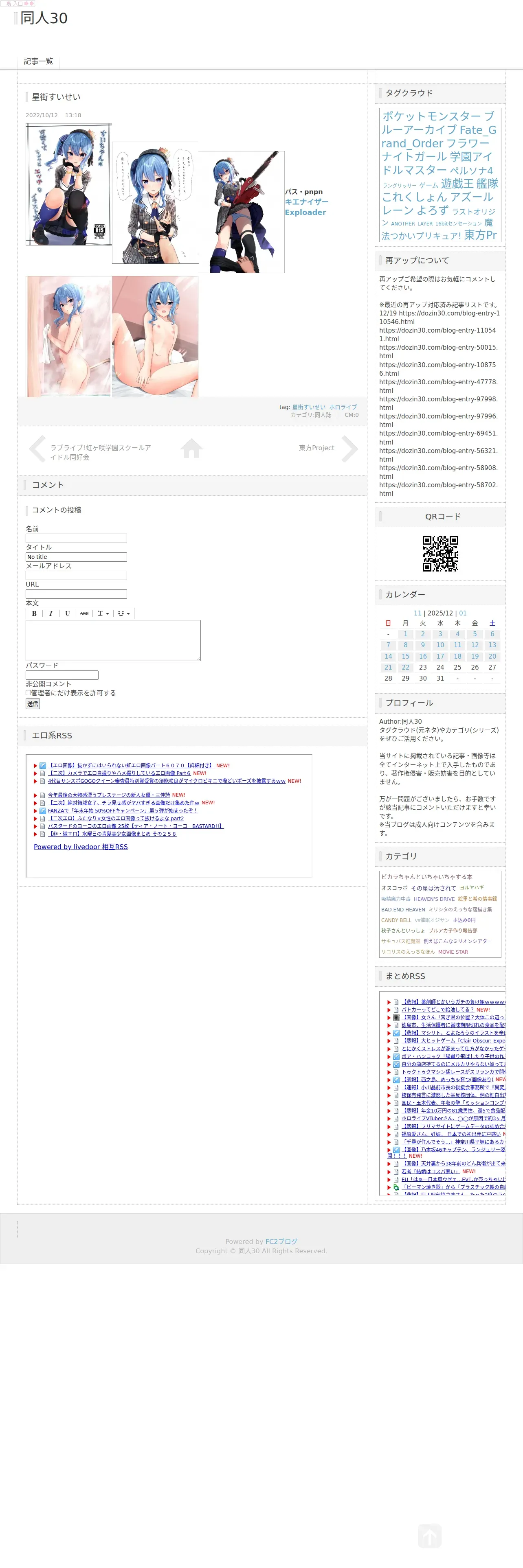Open category HEAVEN'S DRIVE link
This screenshot has height=1568, width=523.
[x=434, y=899]
